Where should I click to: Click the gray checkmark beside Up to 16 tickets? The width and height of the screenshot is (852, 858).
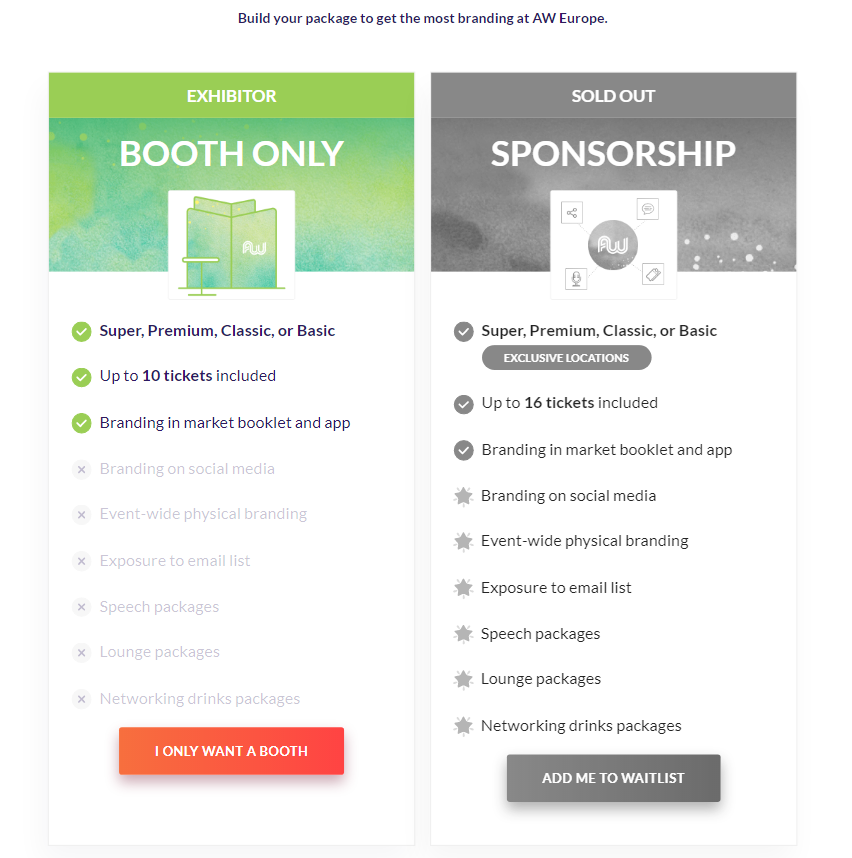coord(463,404)
